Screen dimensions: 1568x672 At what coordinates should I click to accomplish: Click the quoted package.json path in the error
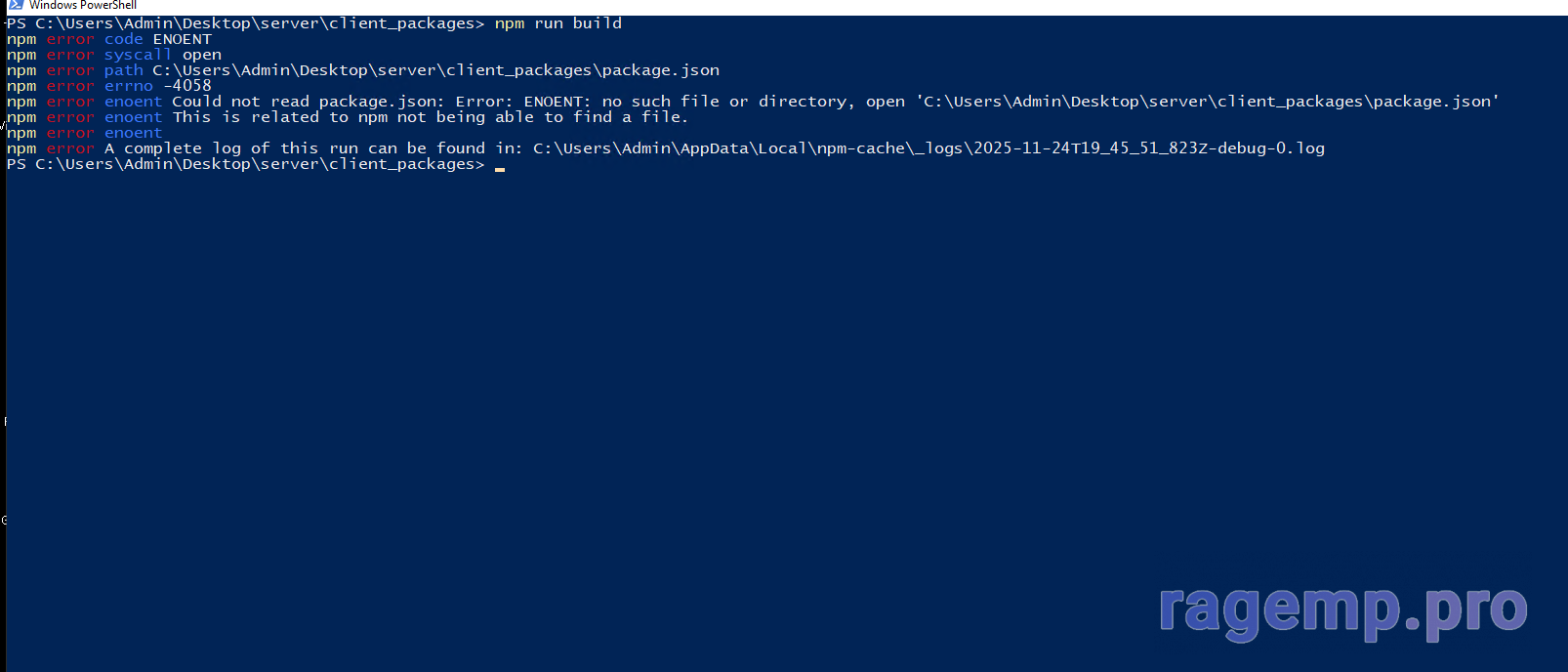point(1207,102)
